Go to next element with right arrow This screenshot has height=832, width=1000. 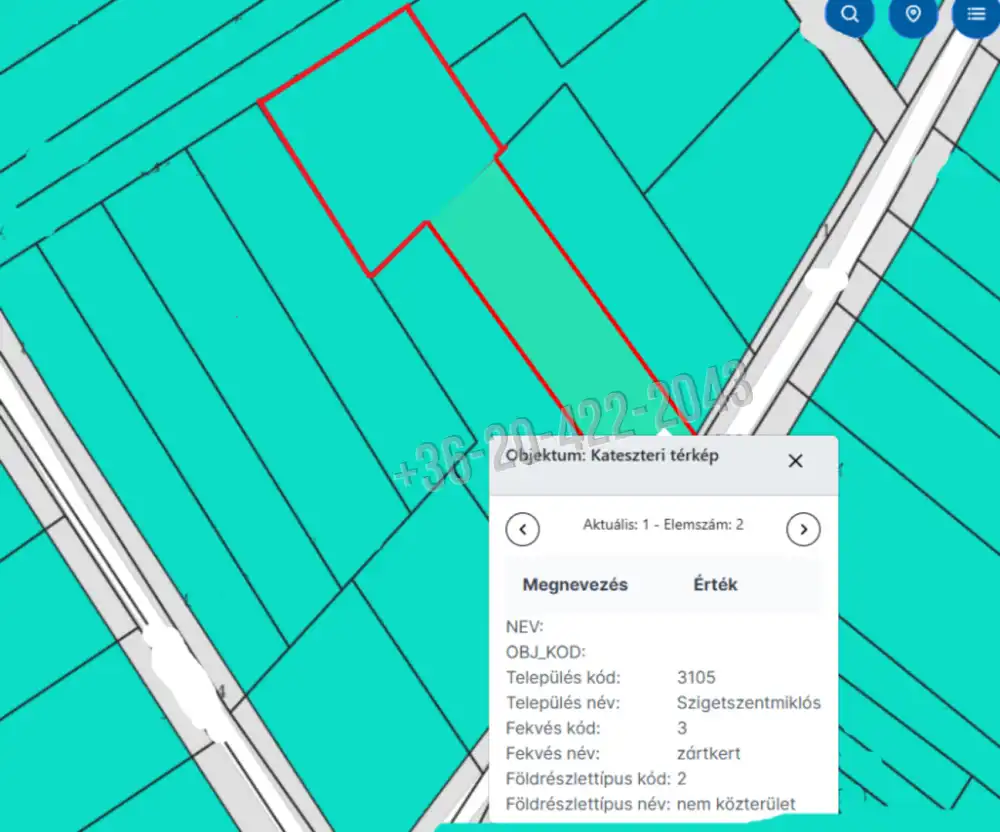803,529
